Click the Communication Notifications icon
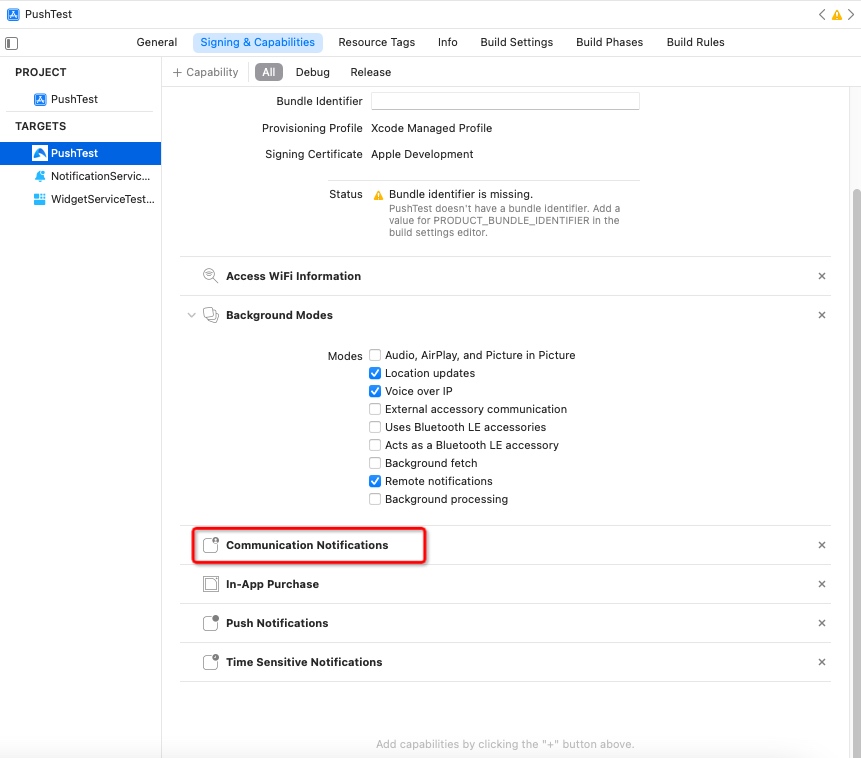This screenshot has width=861, height=758. point(211,545)
